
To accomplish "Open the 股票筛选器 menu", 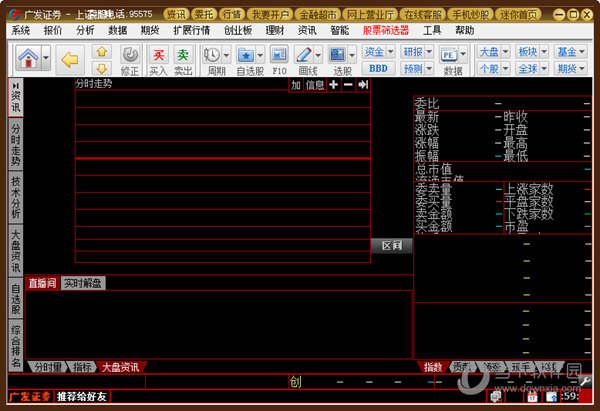I will coord(386,30).
